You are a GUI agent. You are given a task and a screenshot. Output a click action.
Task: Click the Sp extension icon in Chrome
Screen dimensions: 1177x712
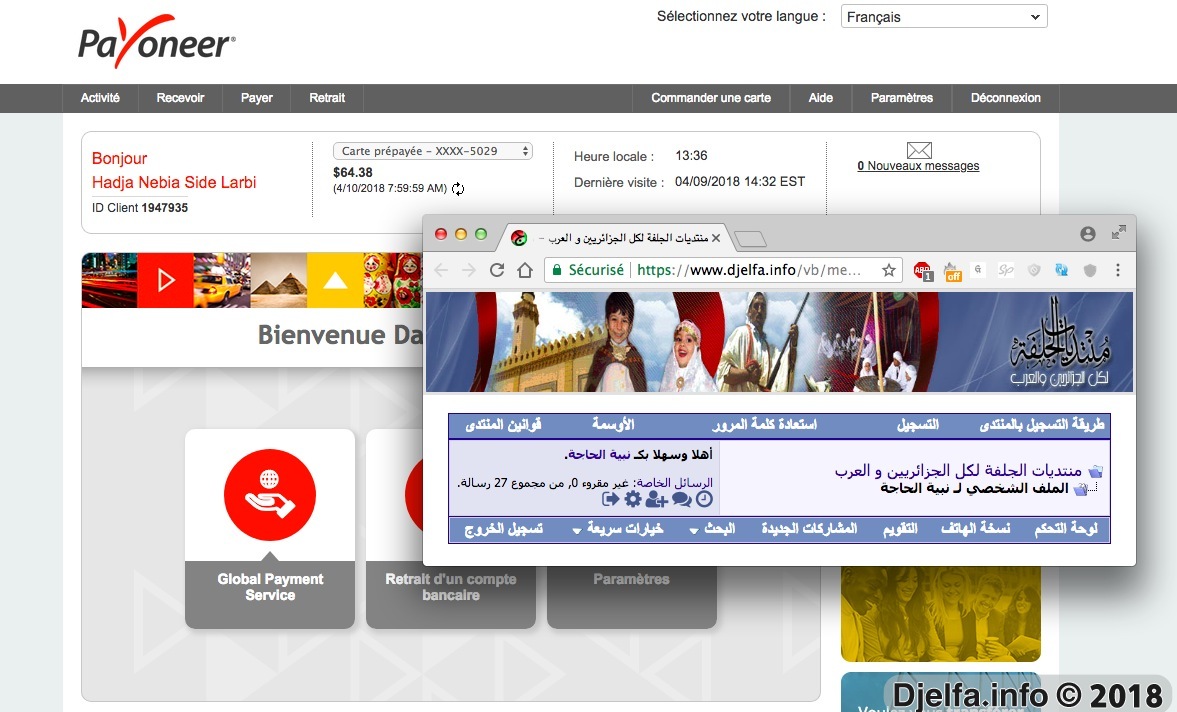(x=1006, y=270)
